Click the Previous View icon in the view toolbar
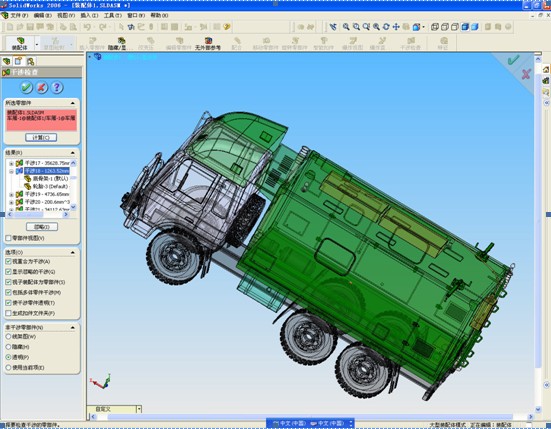 (x=333, y=27)
